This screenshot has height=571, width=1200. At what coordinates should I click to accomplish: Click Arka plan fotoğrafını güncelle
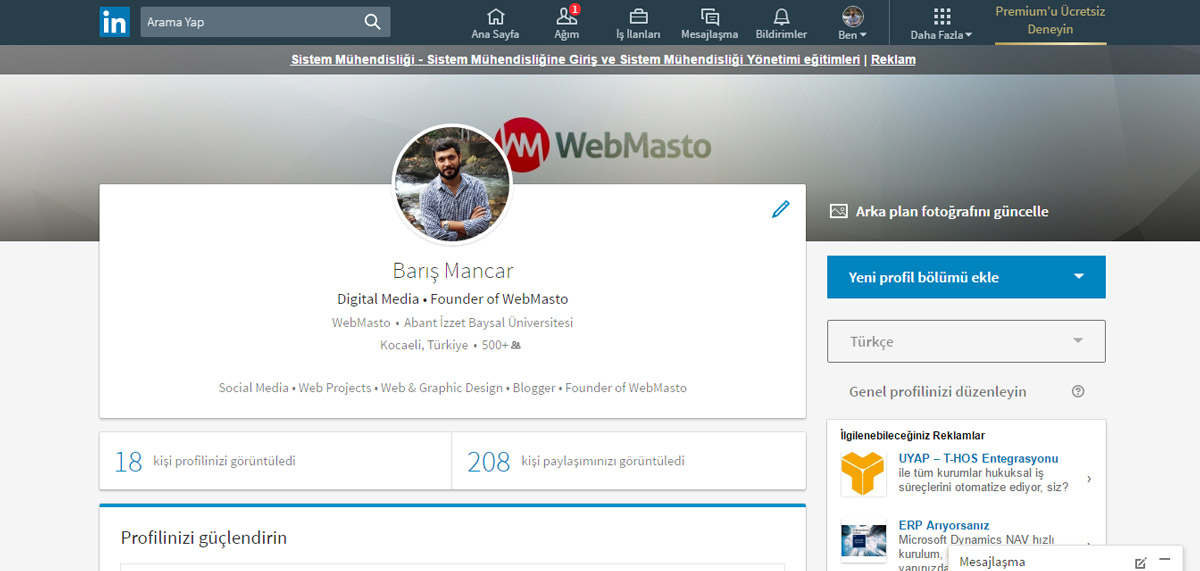[x=952, y=211]
